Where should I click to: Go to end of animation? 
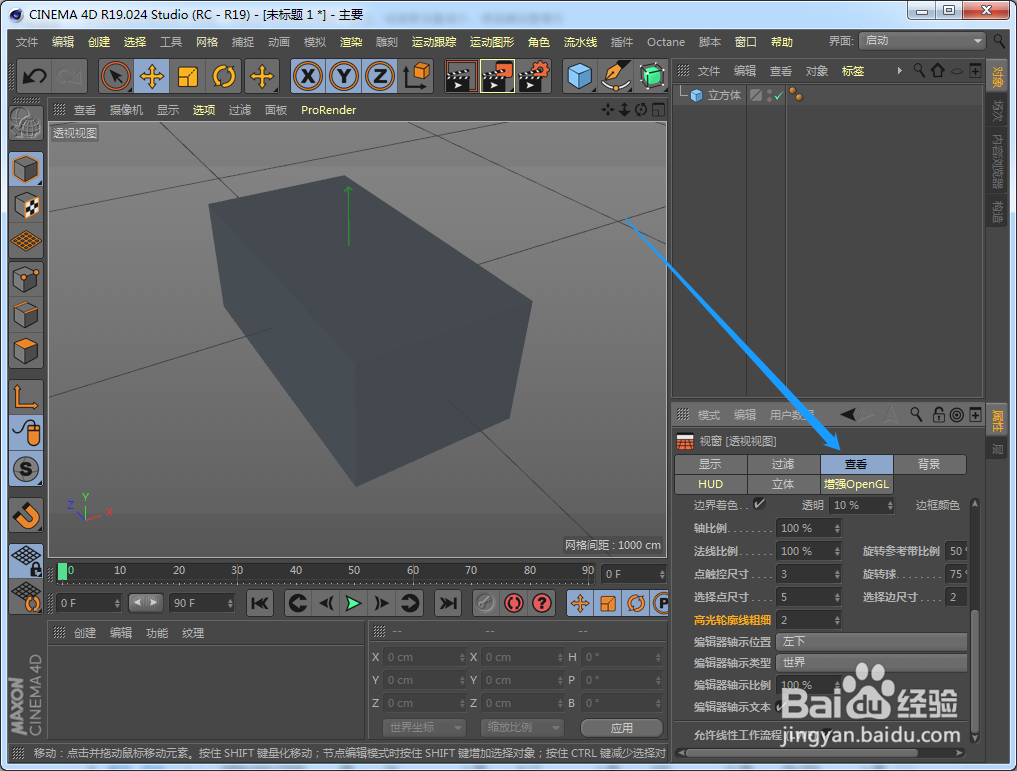(x=447, y=604)
